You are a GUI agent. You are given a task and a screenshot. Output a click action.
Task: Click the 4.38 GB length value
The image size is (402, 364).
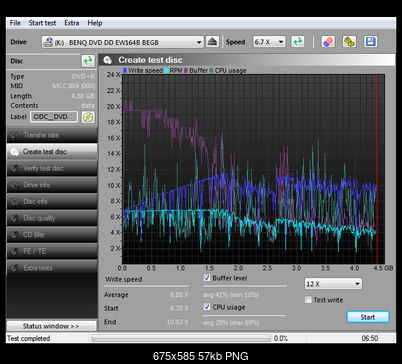pos(83,96)
